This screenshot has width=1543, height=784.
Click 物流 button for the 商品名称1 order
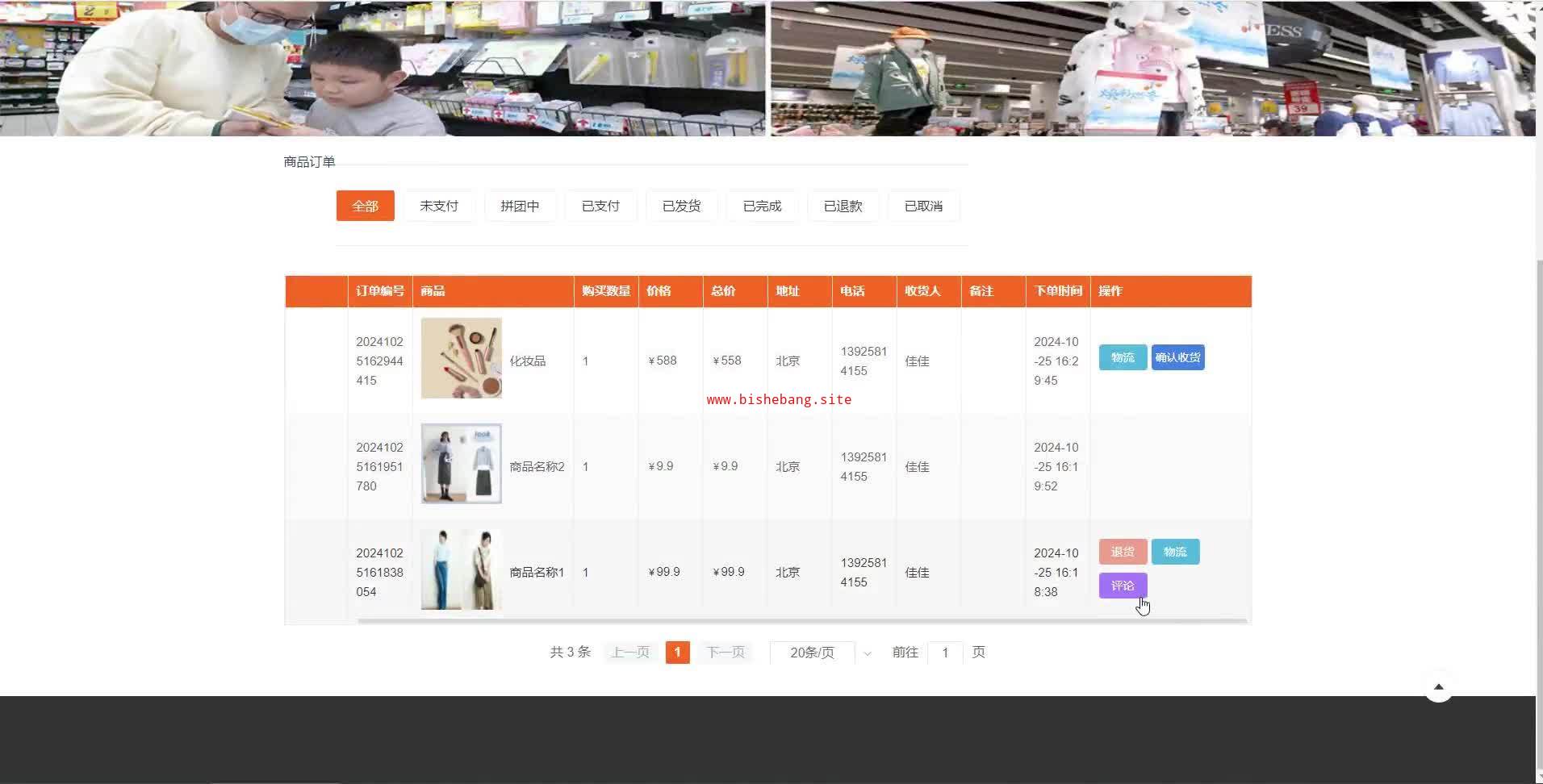[x=1175, y=552]
